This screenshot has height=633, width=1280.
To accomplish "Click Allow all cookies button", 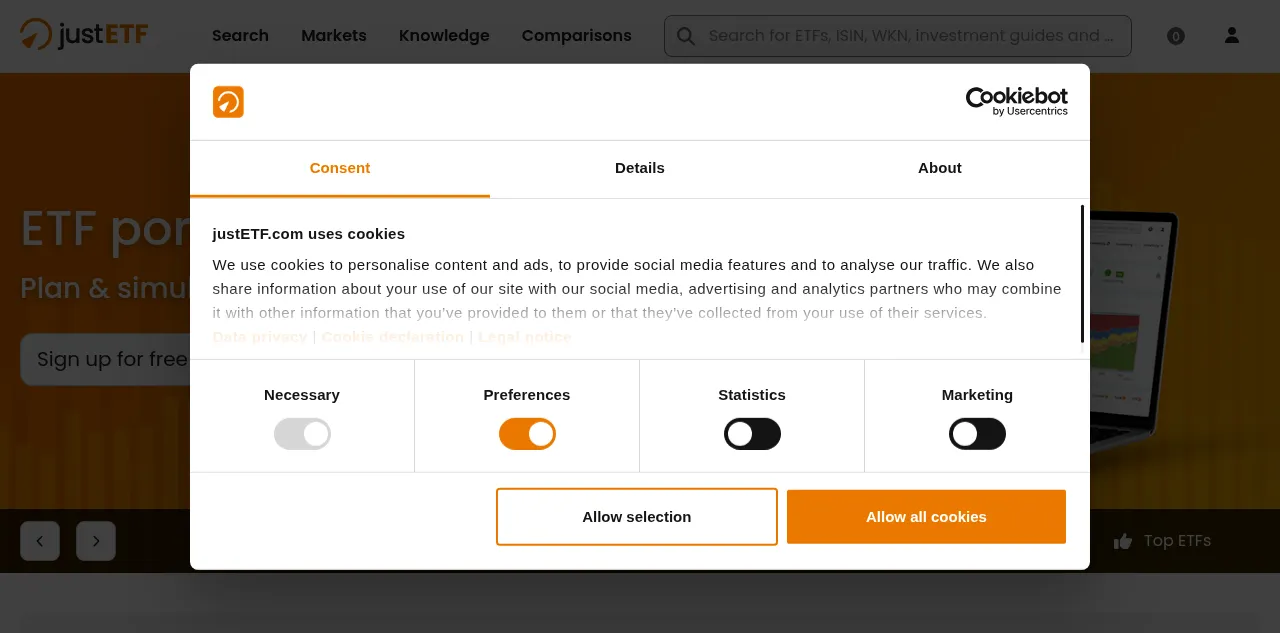I will (926, 517).
